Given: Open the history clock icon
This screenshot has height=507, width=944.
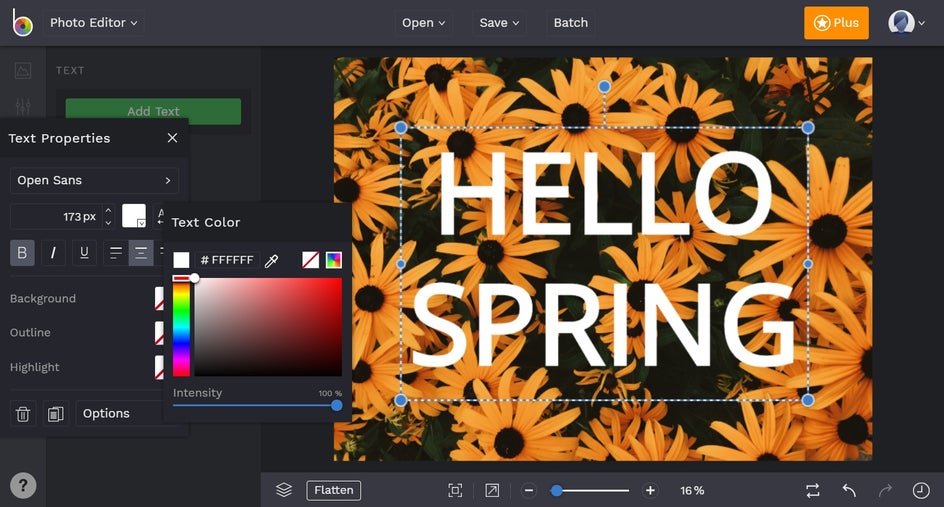Looking at the screenshot, I should tap(921, 490).
